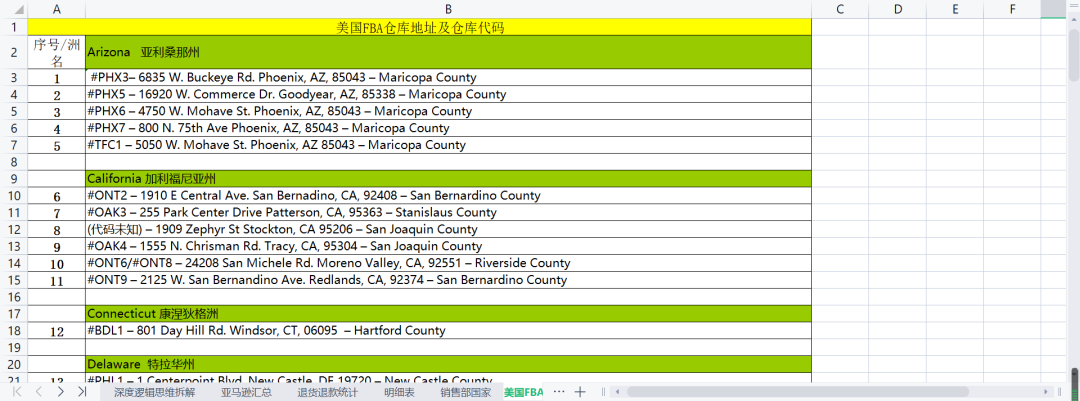Go to the next sheet tab arrow
The height and width of the screenshot is (401, 1080).
pos(62,392)
